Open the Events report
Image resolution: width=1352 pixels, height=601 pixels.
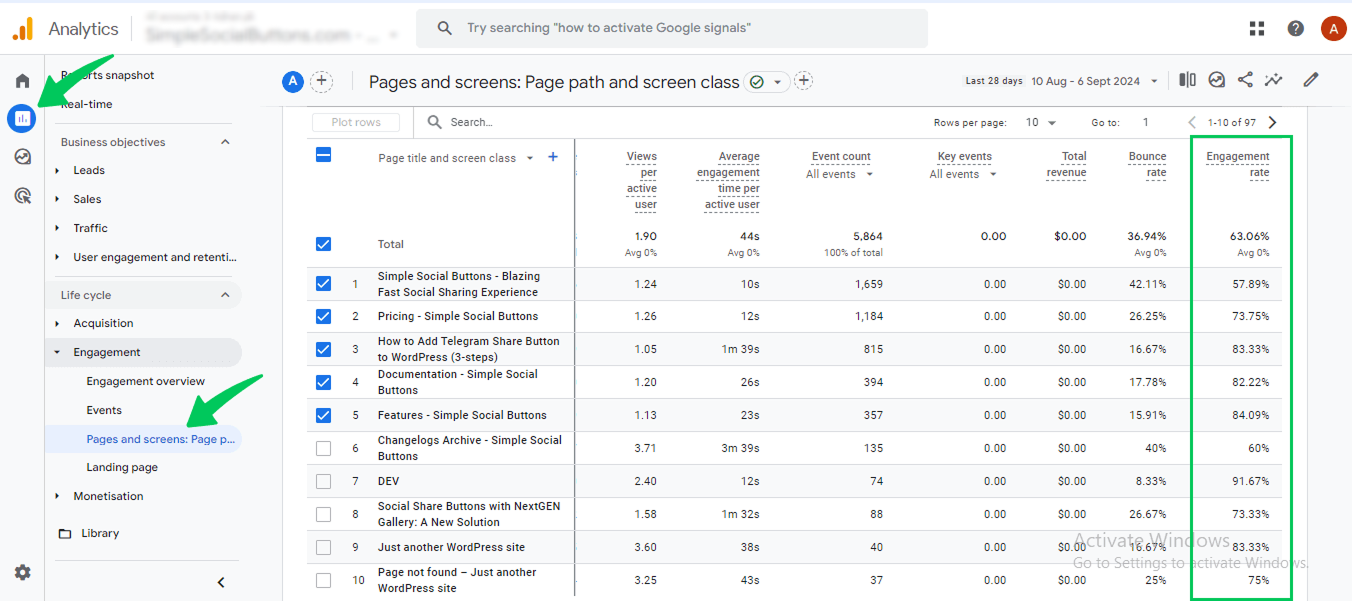[104, 410]
